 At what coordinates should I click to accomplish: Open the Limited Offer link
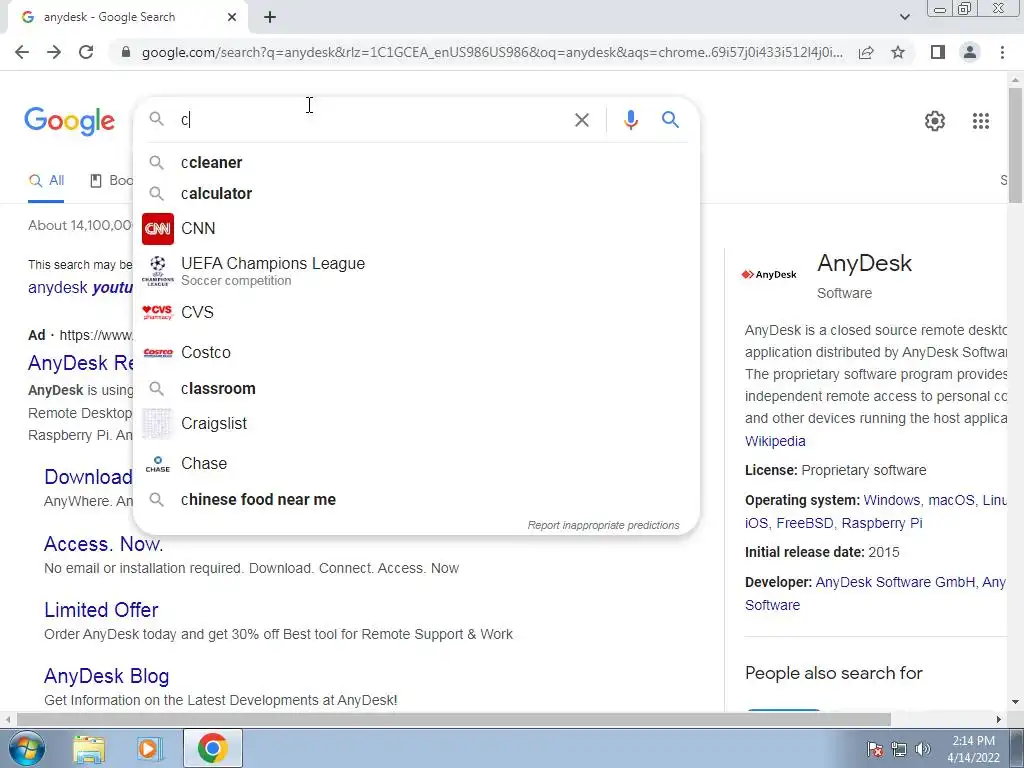(101, 610)
